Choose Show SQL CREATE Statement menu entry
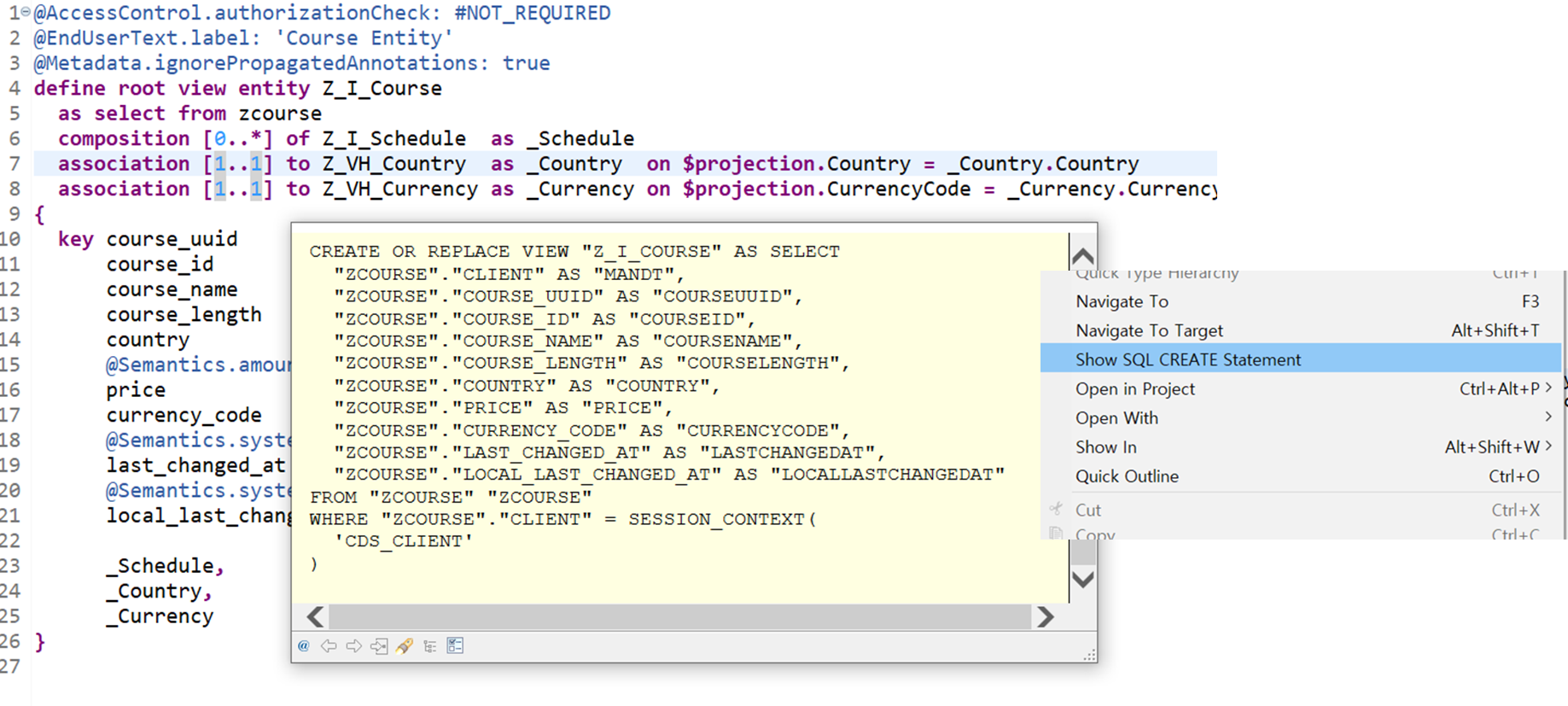Screen dimensions: 1568x706 [x=1187, y=359]
